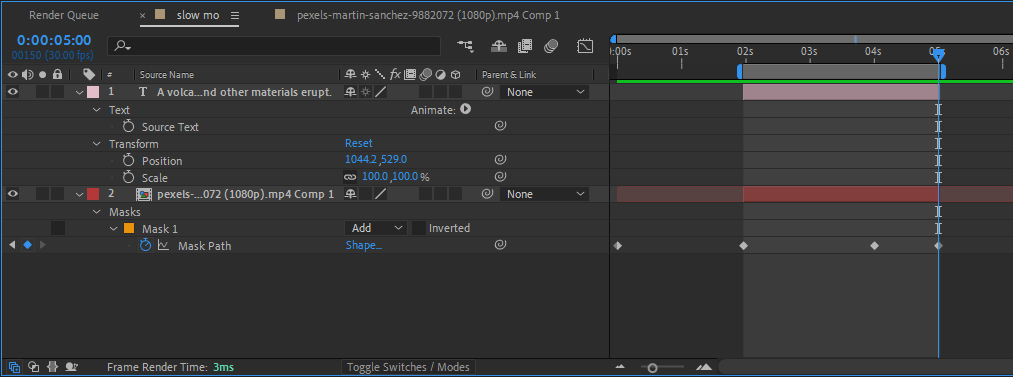The image size is (1013, 377).
Task: Enable Motion Blur icon in timeline header
Action: click(551, 46)
